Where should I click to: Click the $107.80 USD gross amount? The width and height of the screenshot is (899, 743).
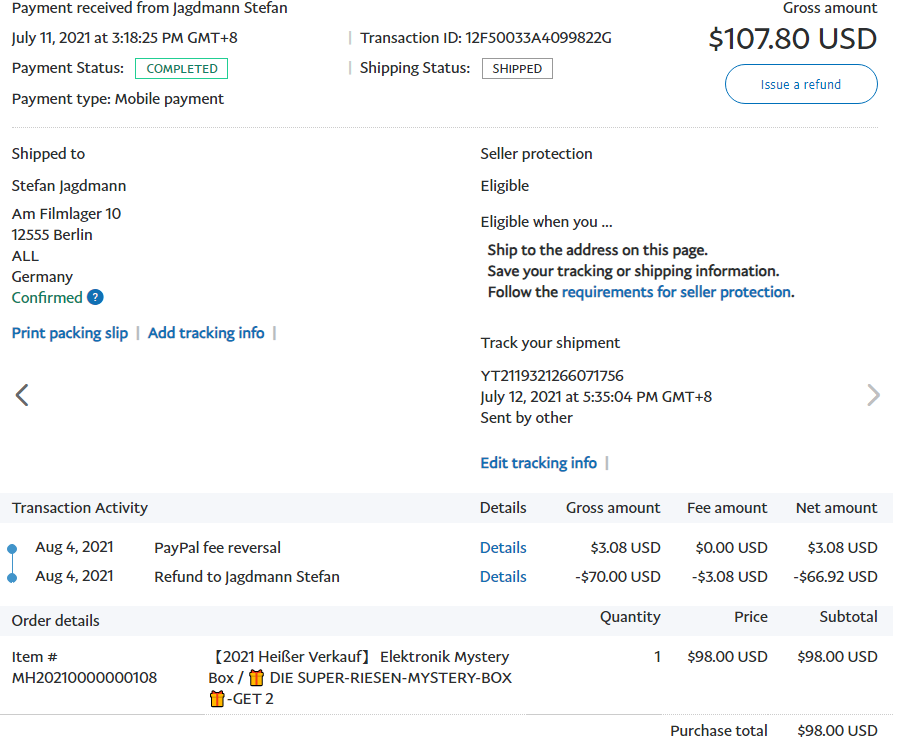point(792,39)
